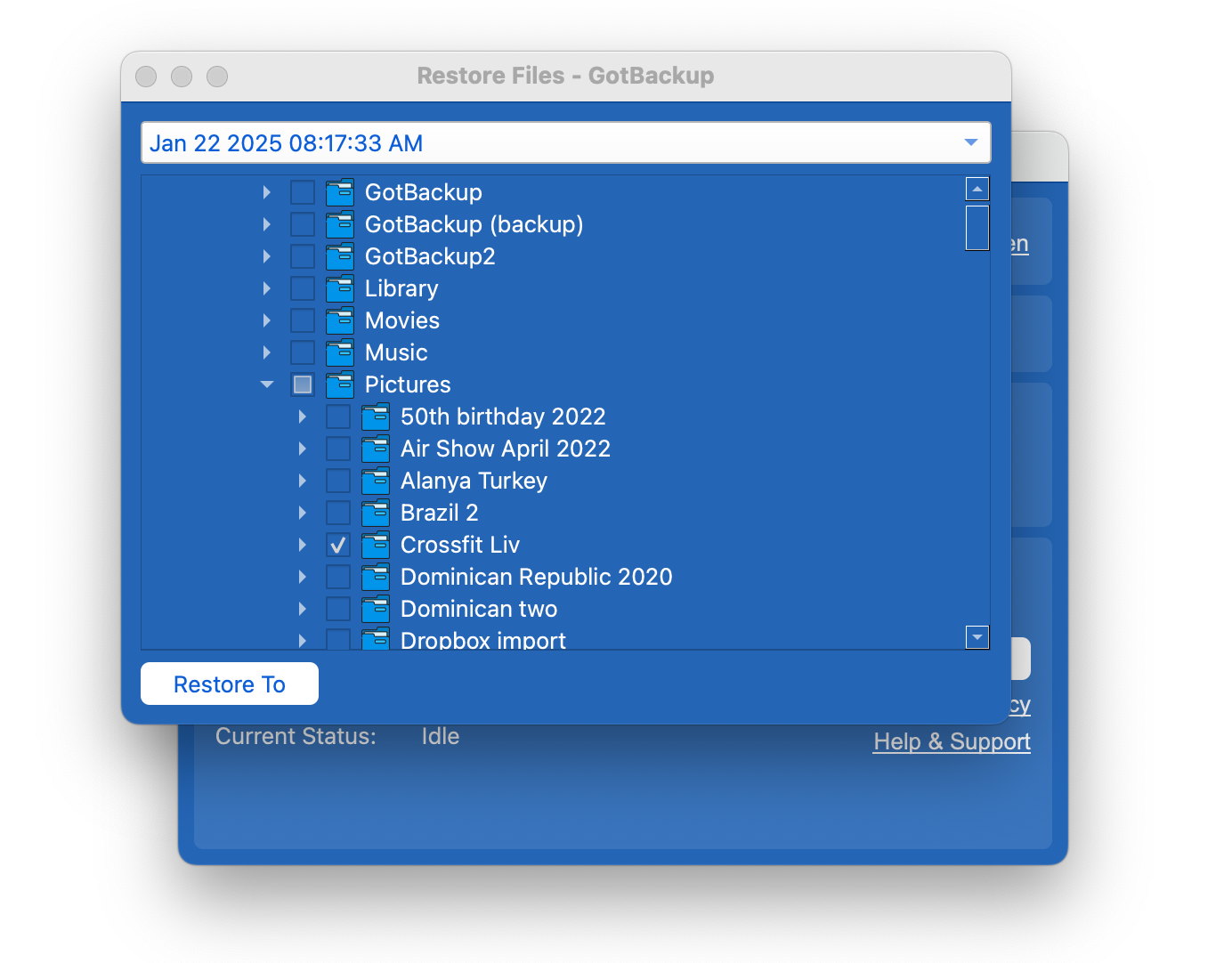1232x963 pixels.
Task: Select the Air Show April 2022 label
Action: click(506, 449)
